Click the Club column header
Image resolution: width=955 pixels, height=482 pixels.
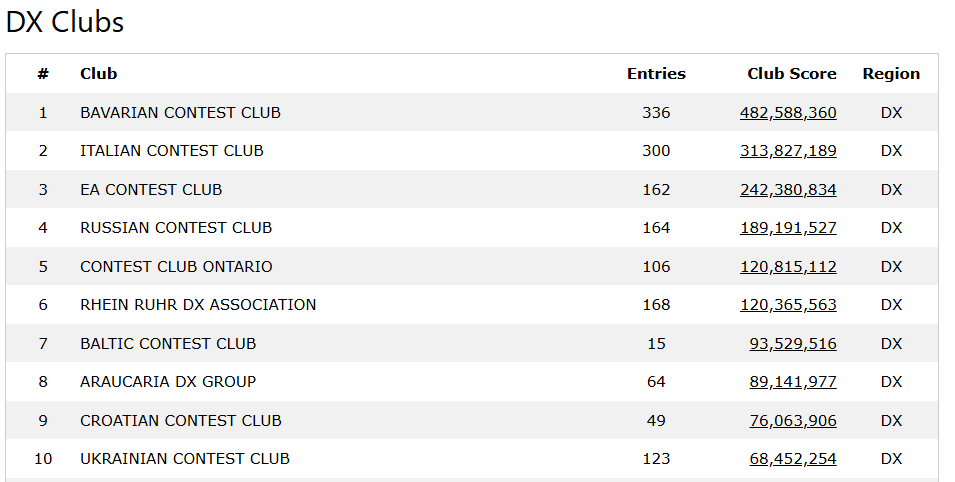tap(99, 73)
